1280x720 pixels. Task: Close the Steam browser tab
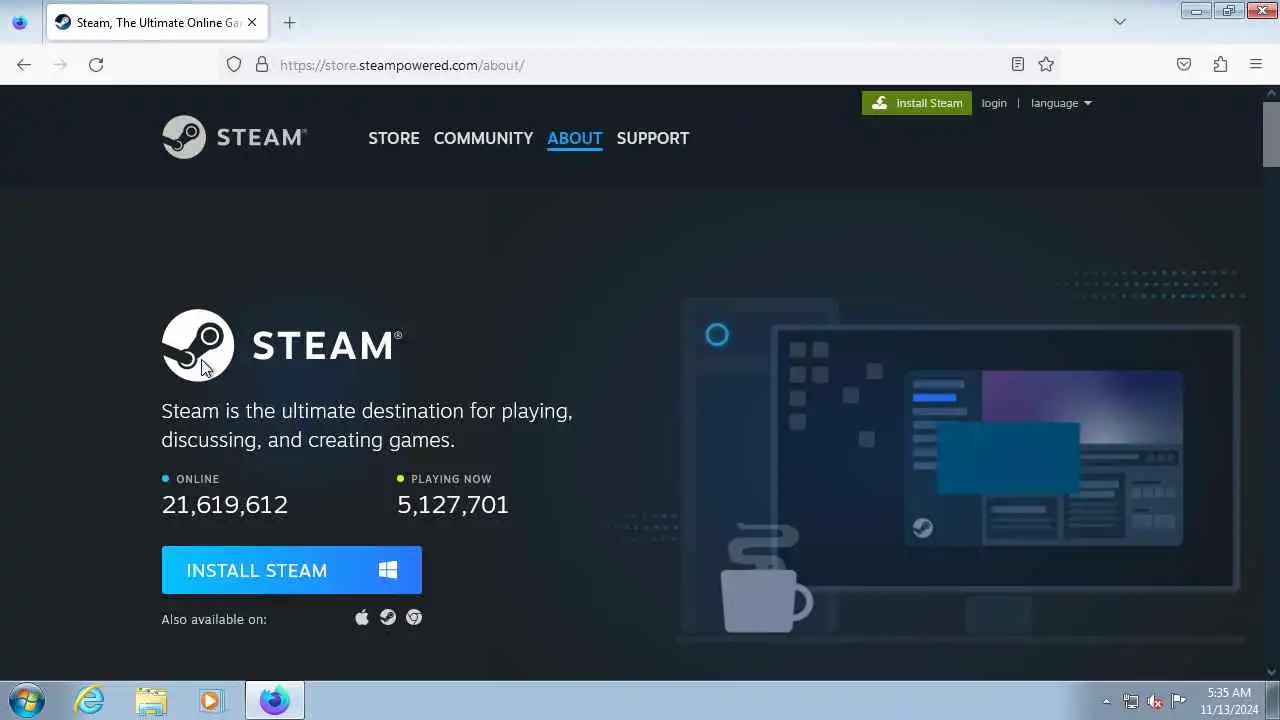252,22
